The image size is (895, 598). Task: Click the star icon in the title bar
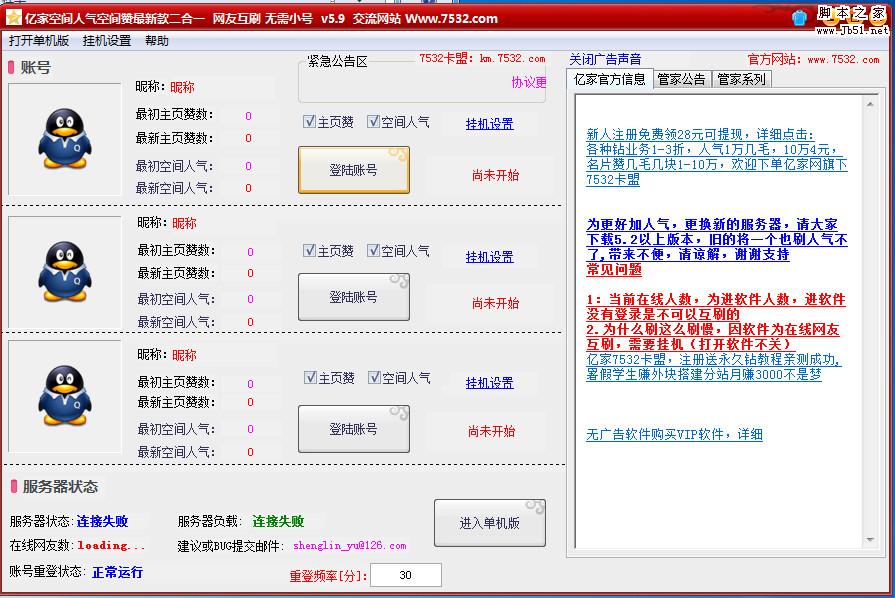click(14, 18)
